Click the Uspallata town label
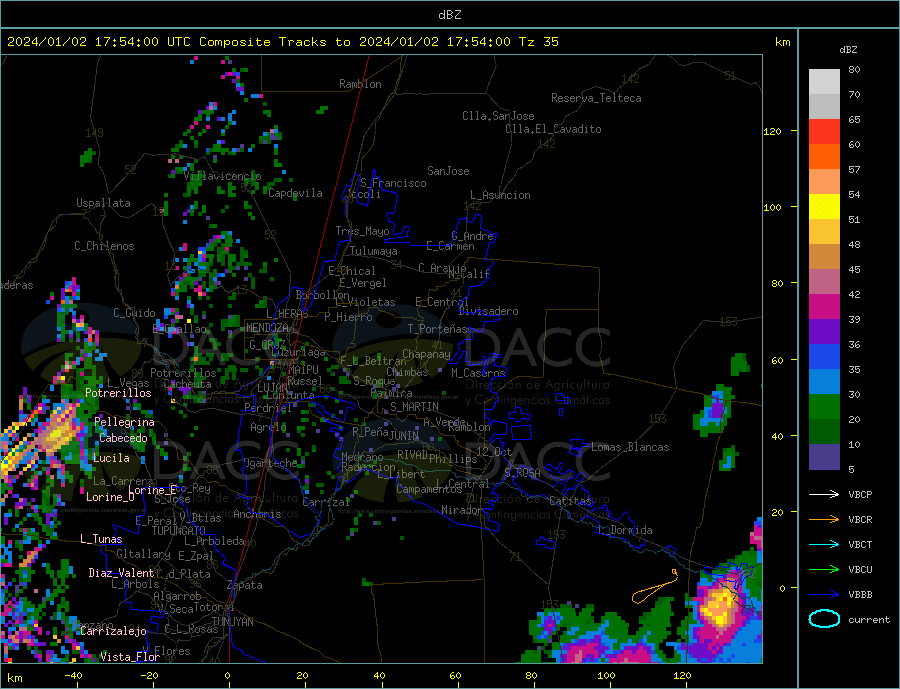 click(103, 203)
